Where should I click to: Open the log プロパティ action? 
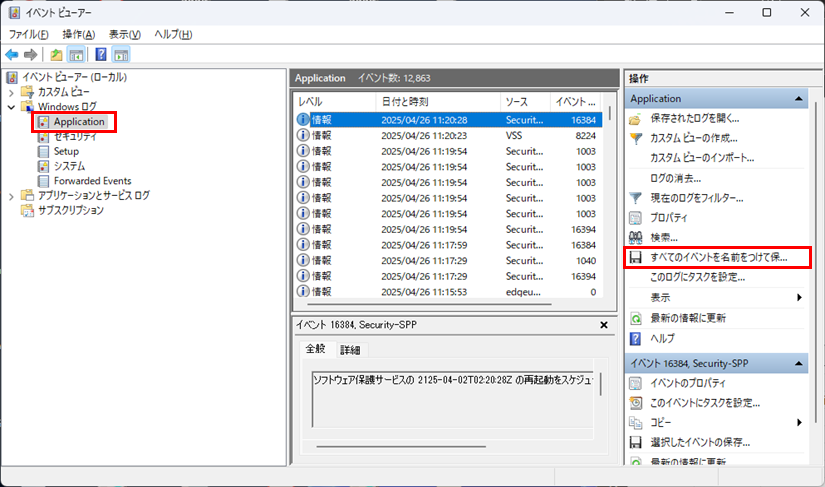tap(669, 218)
